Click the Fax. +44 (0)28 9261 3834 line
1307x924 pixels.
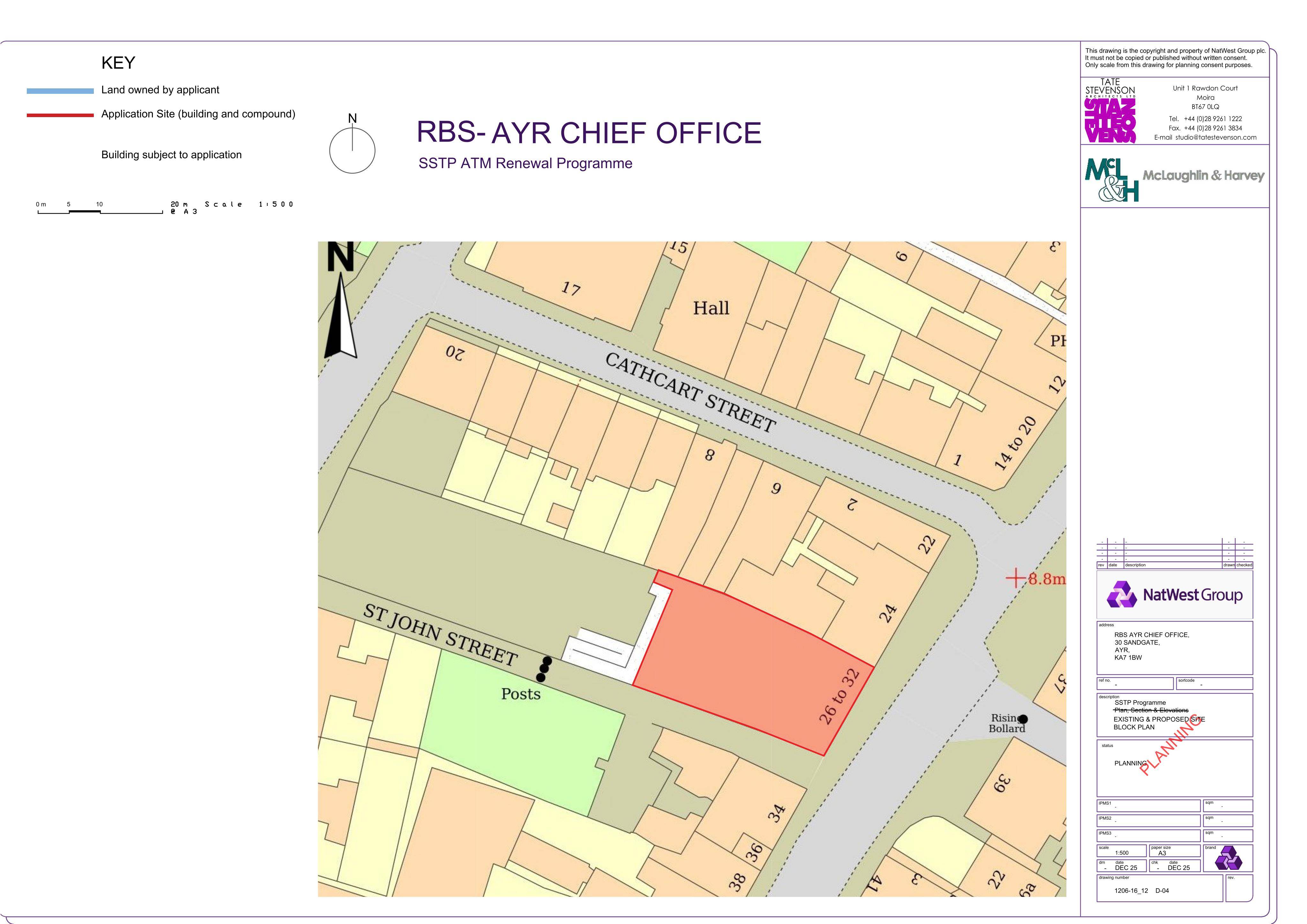pos(1205,128)
